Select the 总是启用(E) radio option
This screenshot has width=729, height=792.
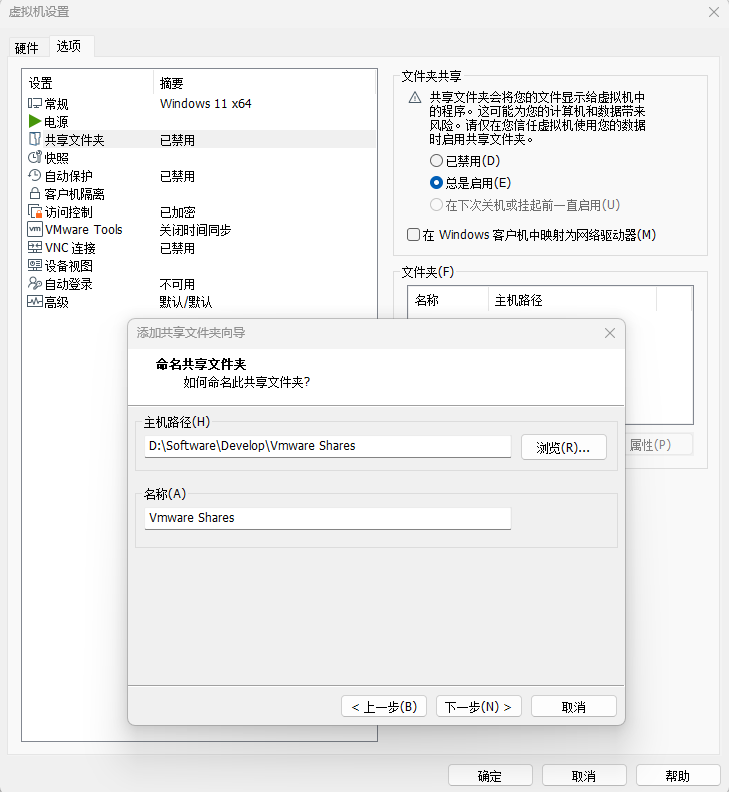click(436, 183)
